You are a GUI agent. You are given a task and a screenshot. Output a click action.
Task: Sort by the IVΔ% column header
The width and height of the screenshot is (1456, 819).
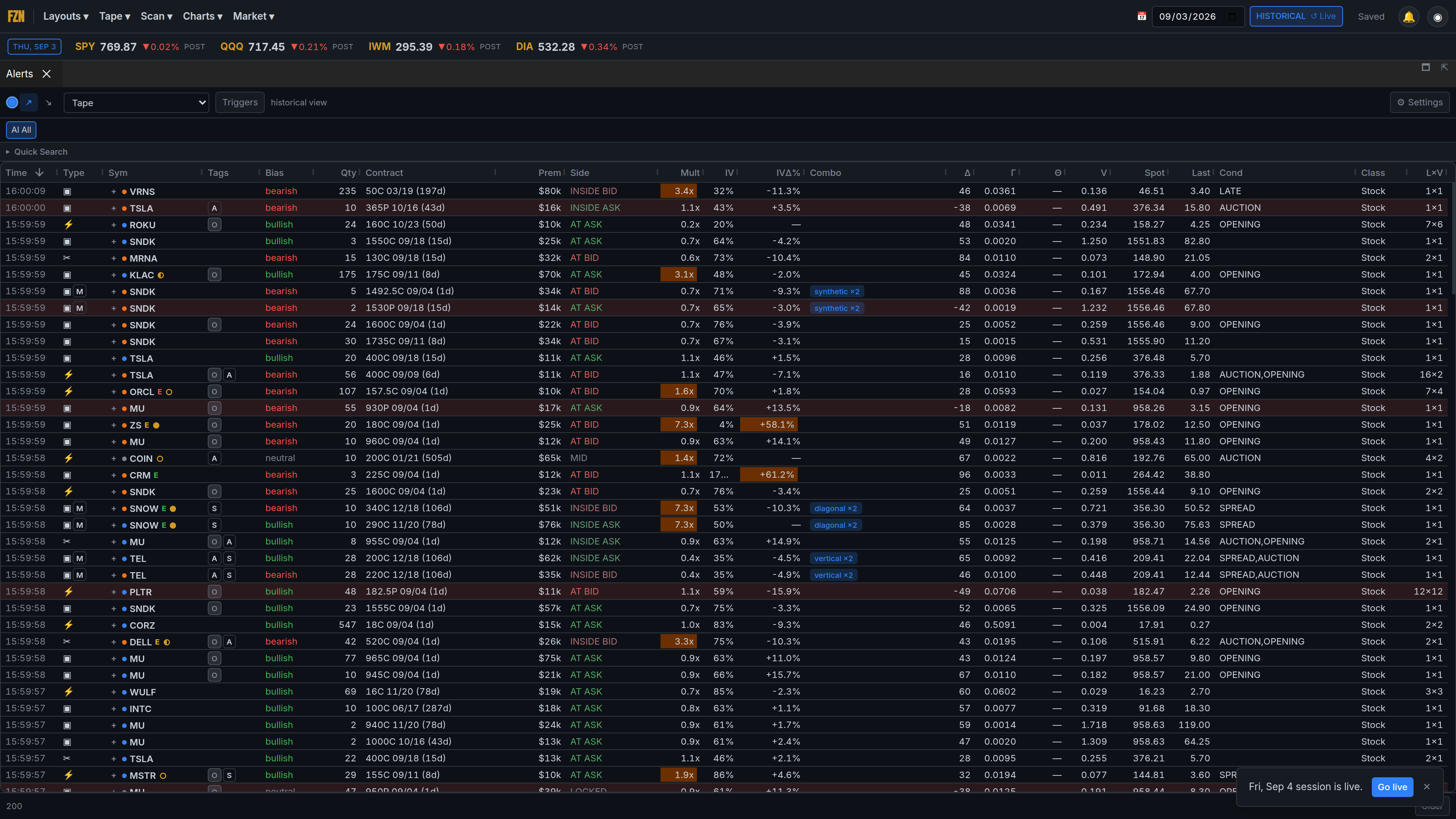point(788,173)
